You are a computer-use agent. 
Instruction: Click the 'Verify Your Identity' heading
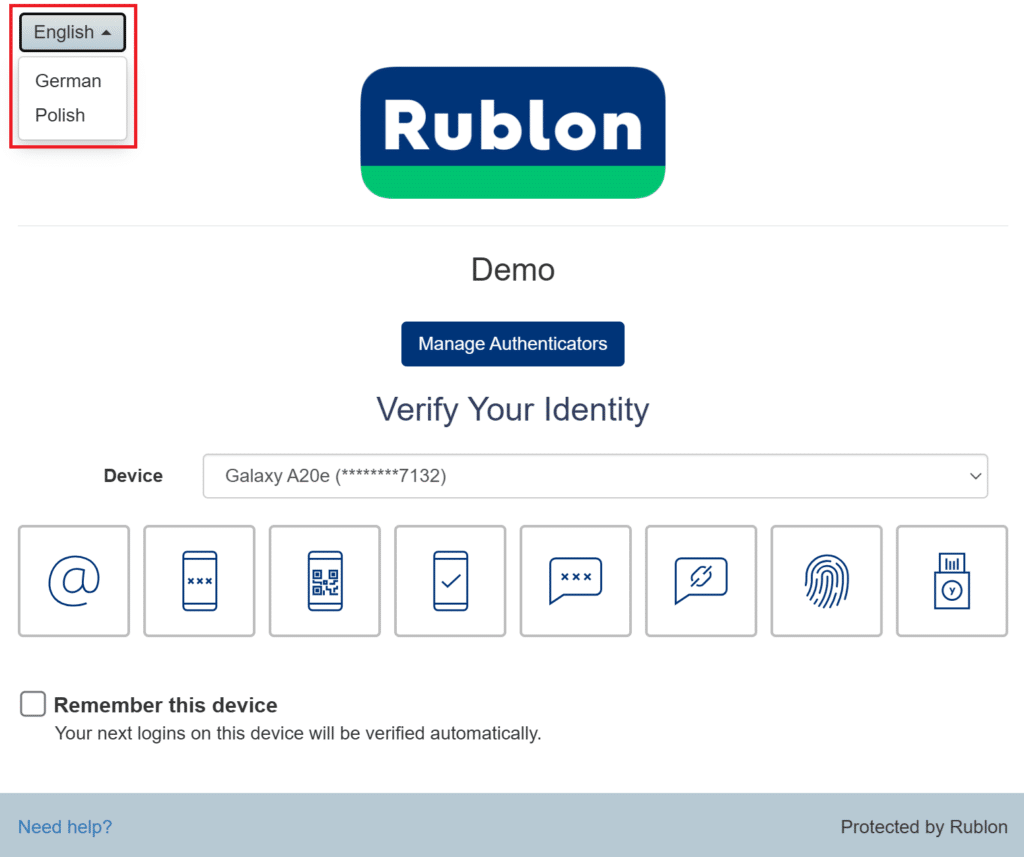512,409
